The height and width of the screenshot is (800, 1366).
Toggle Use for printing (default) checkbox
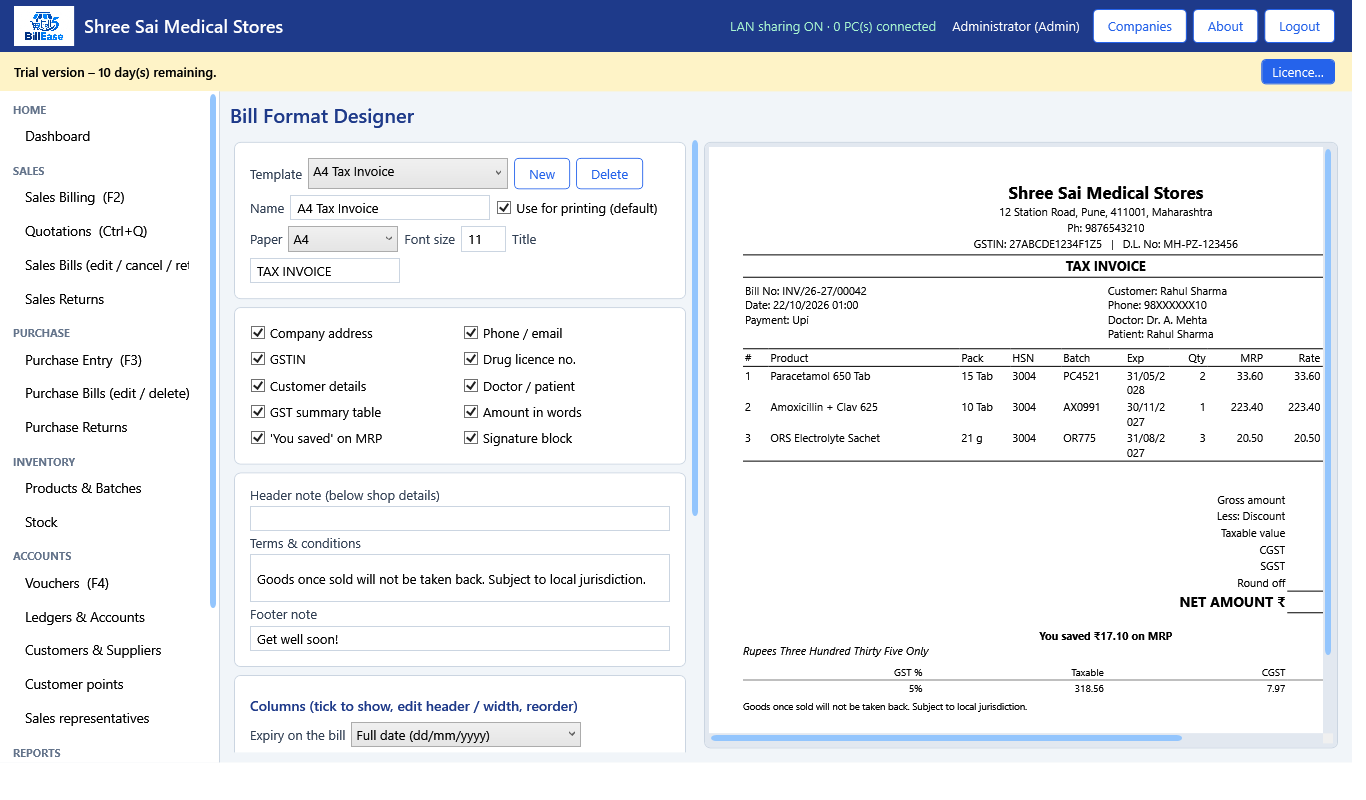[504, 208]
